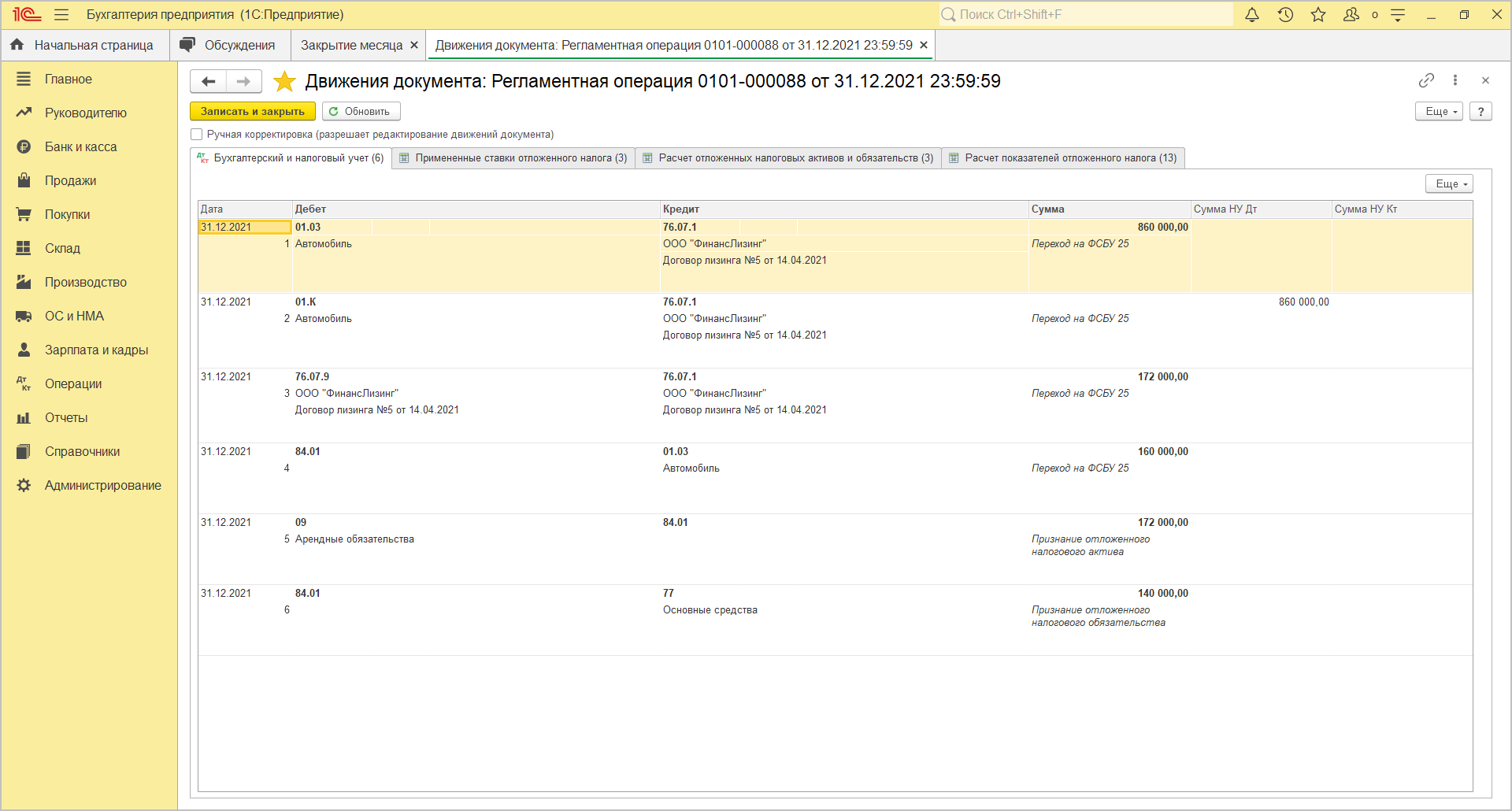
Task: Open the hamburger main menu
Action: pyautogui.click(x=61, y=14)
